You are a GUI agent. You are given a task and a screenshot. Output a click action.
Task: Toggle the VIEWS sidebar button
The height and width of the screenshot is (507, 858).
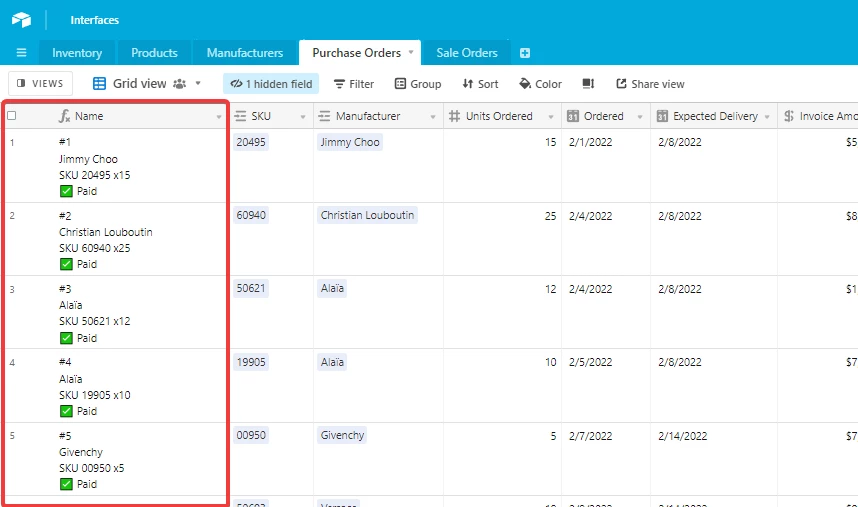(x=40, y=84)
